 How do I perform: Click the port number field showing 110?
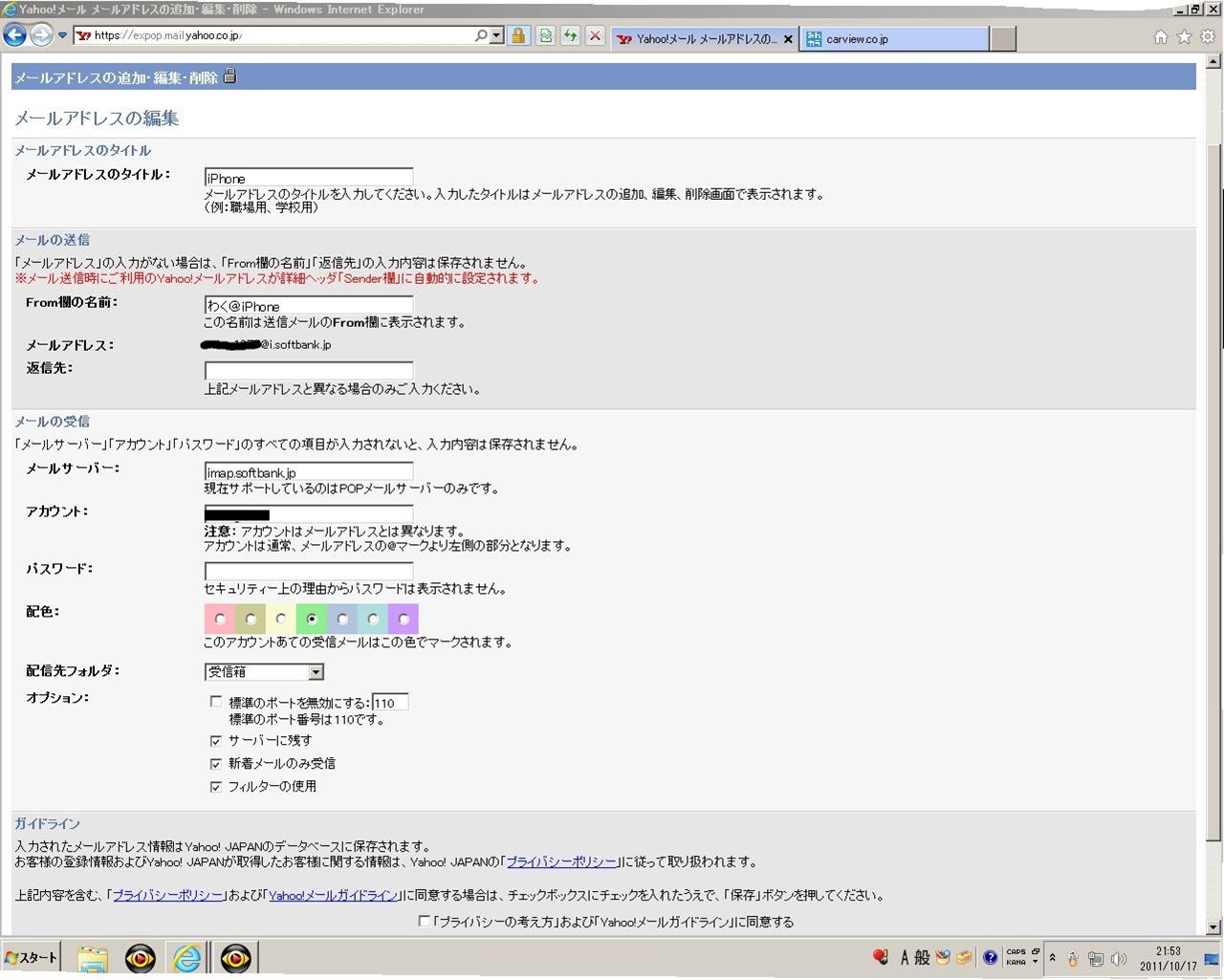390,703
